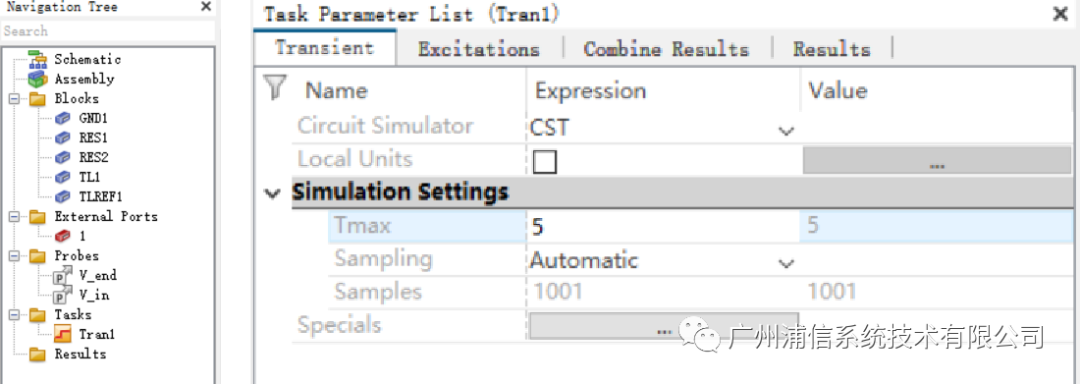
Task: Switch to the Combine Results tab
Action: [x=666, y=50]
